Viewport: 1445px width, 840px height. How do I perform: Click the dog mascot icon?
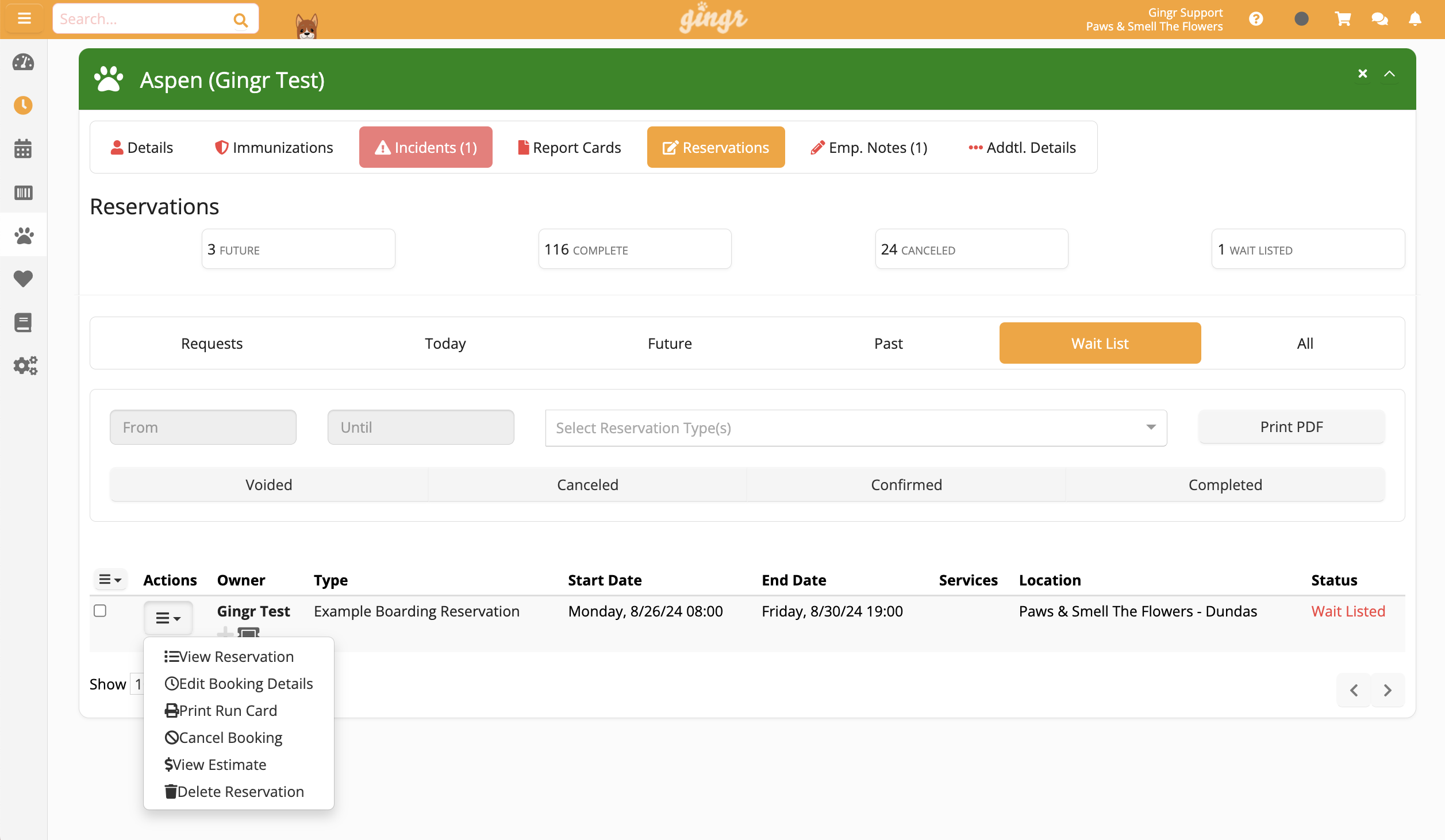click(306, 26)
